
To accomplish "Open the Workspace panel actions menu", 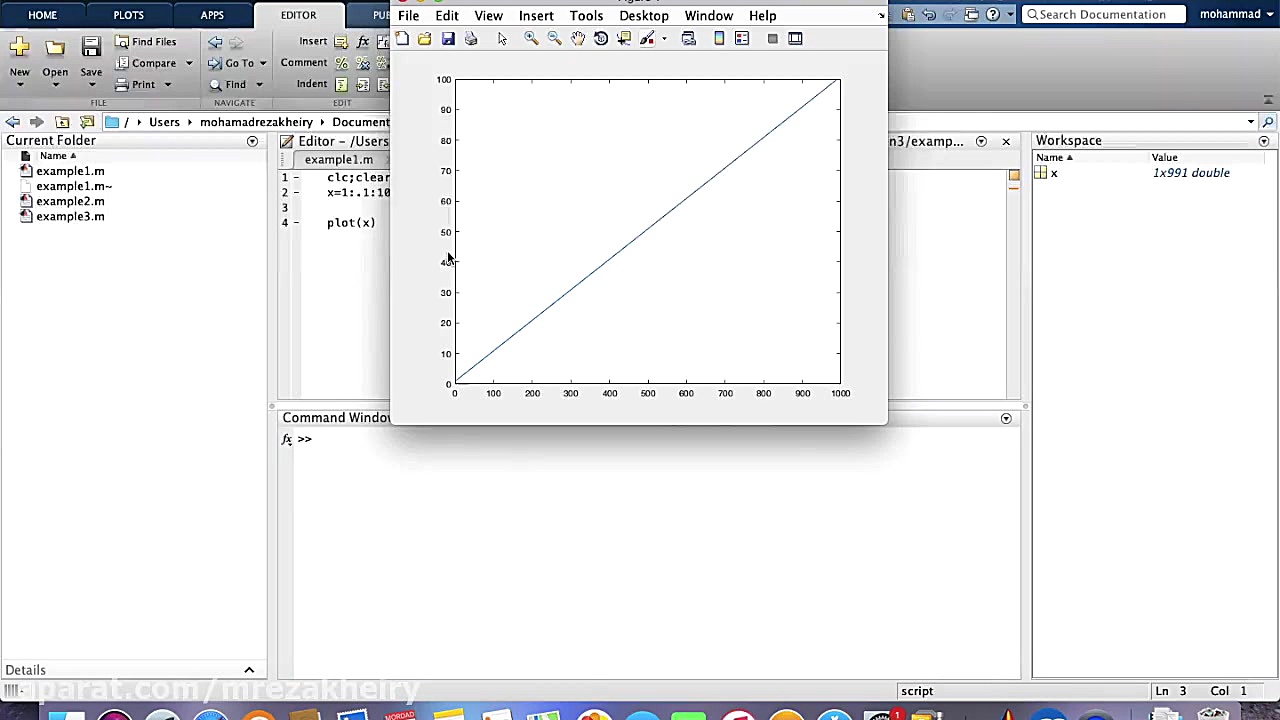I will click(x=1264, y=141).
